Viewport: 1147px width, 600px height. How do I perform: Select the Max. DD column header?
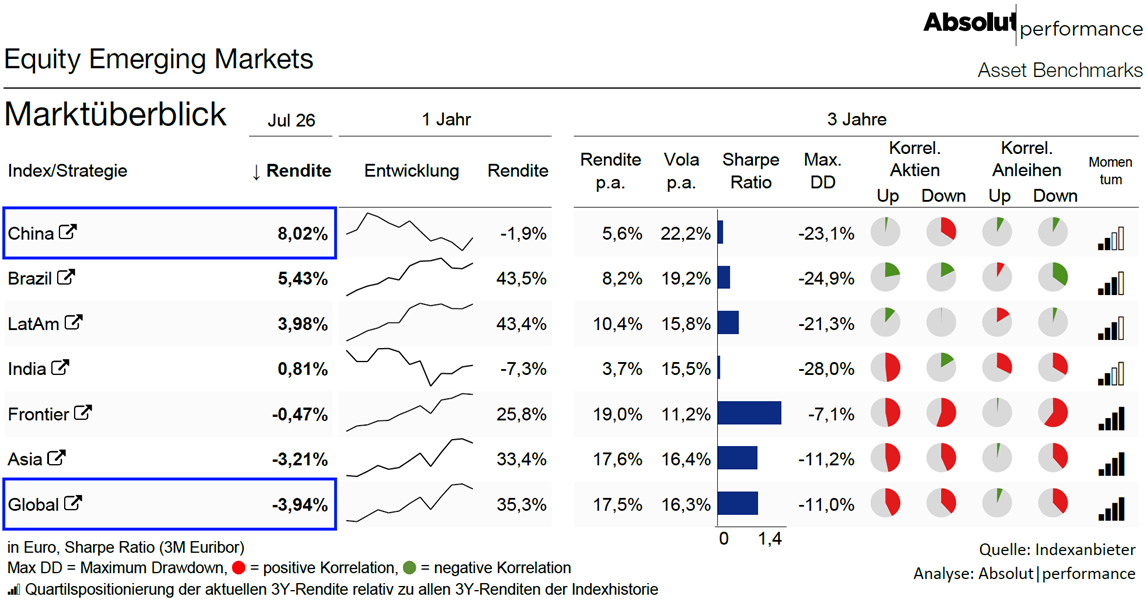pos(822,170)
